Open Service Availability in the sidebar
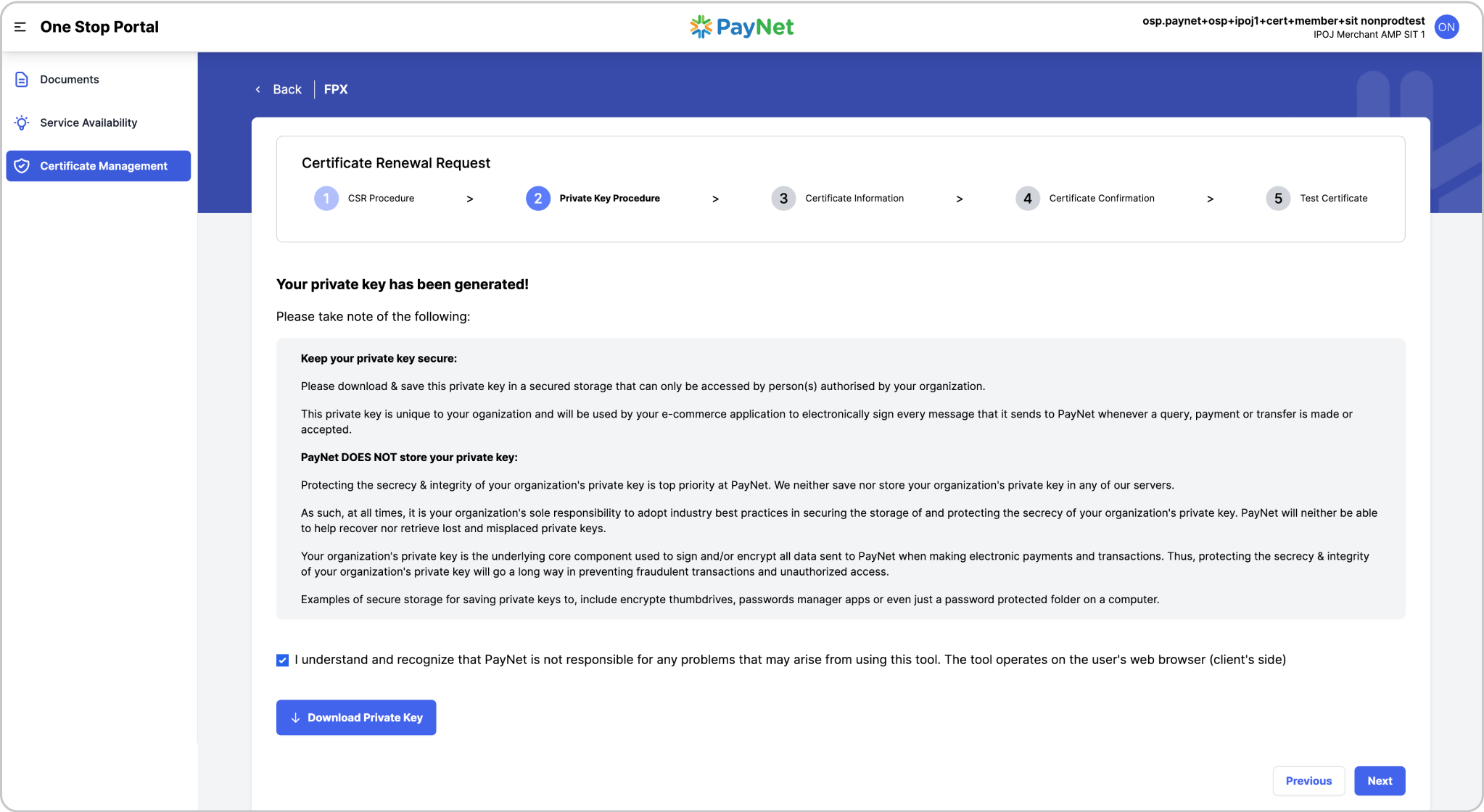 coord(98,123)
